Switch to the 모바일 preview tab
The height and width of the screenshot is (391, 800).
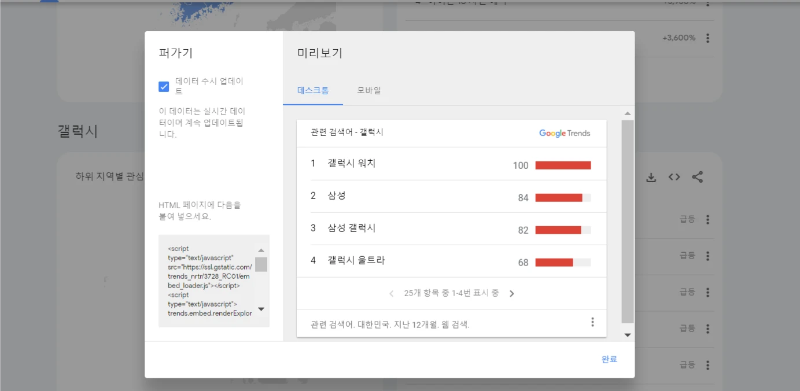tap(368, 91)
